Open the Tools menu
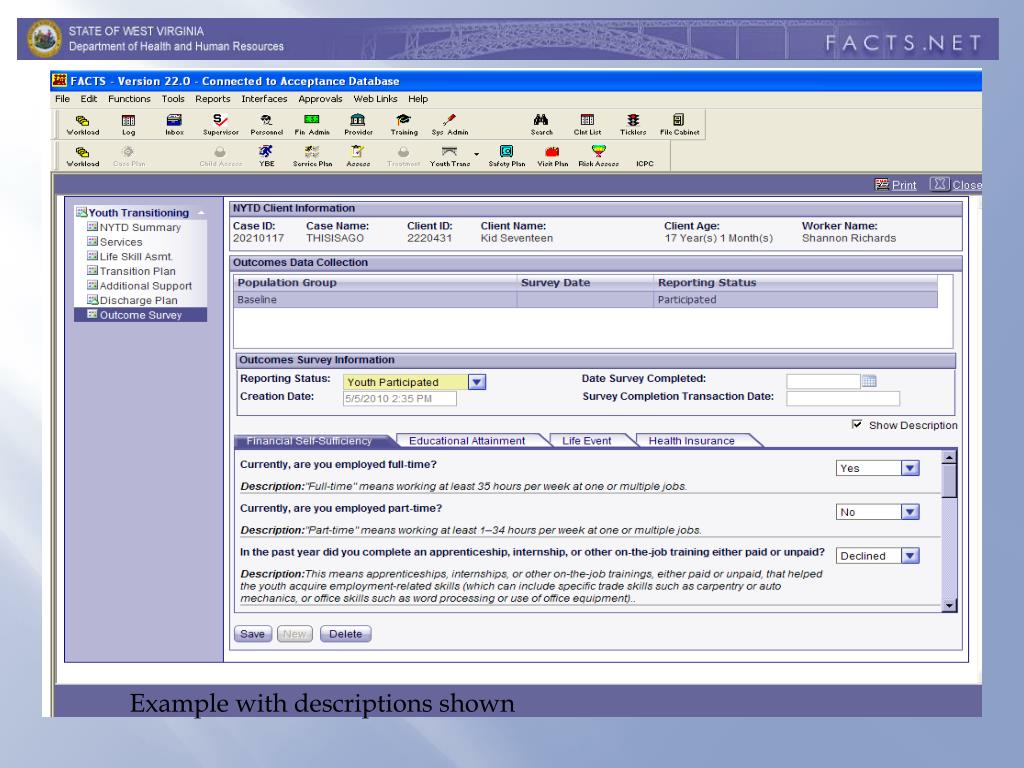 pyautogui.click(x=173, y=99)
